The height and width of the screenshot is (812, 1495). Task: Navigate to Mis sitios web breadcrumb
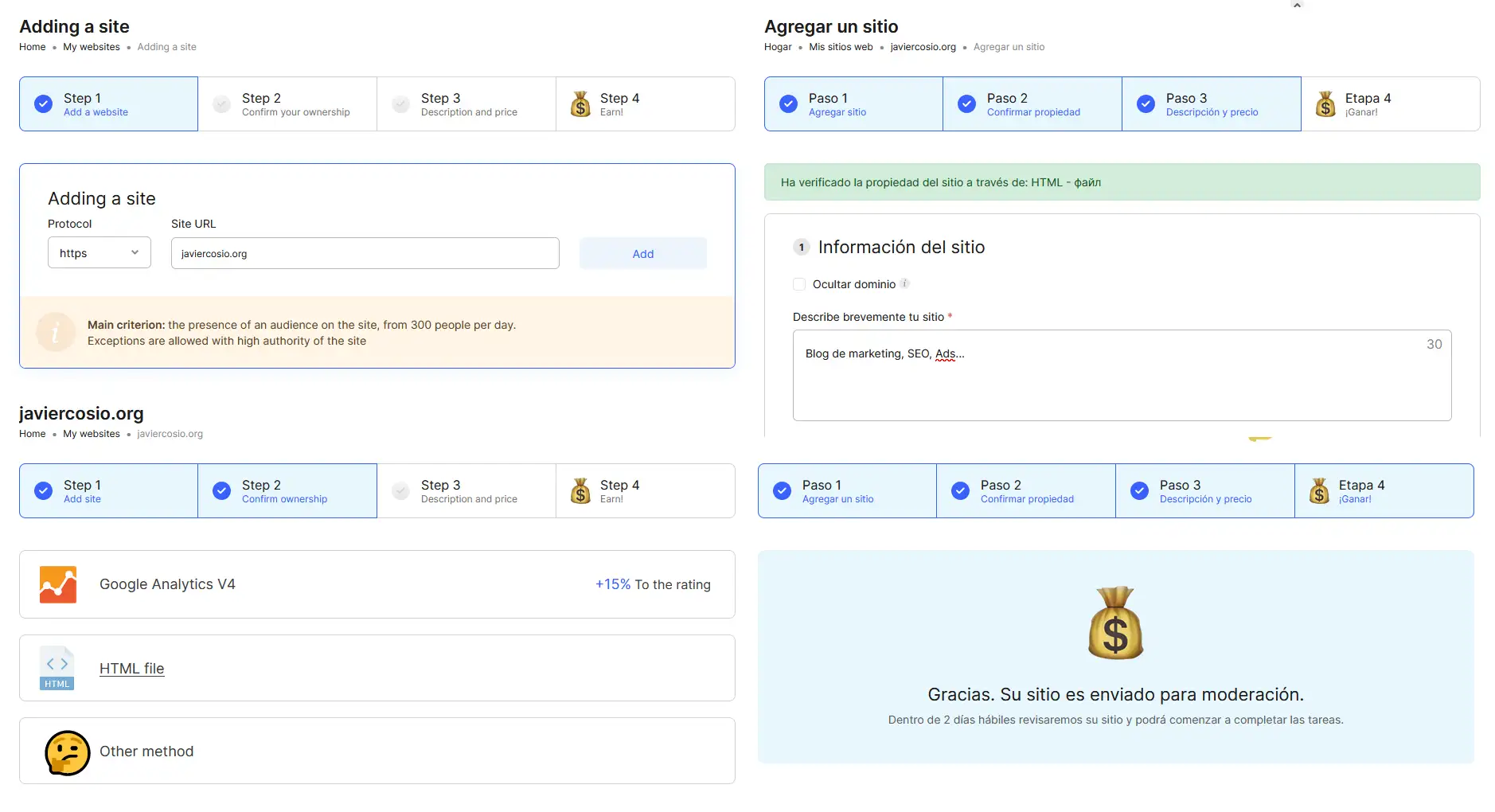click(841, 47)
